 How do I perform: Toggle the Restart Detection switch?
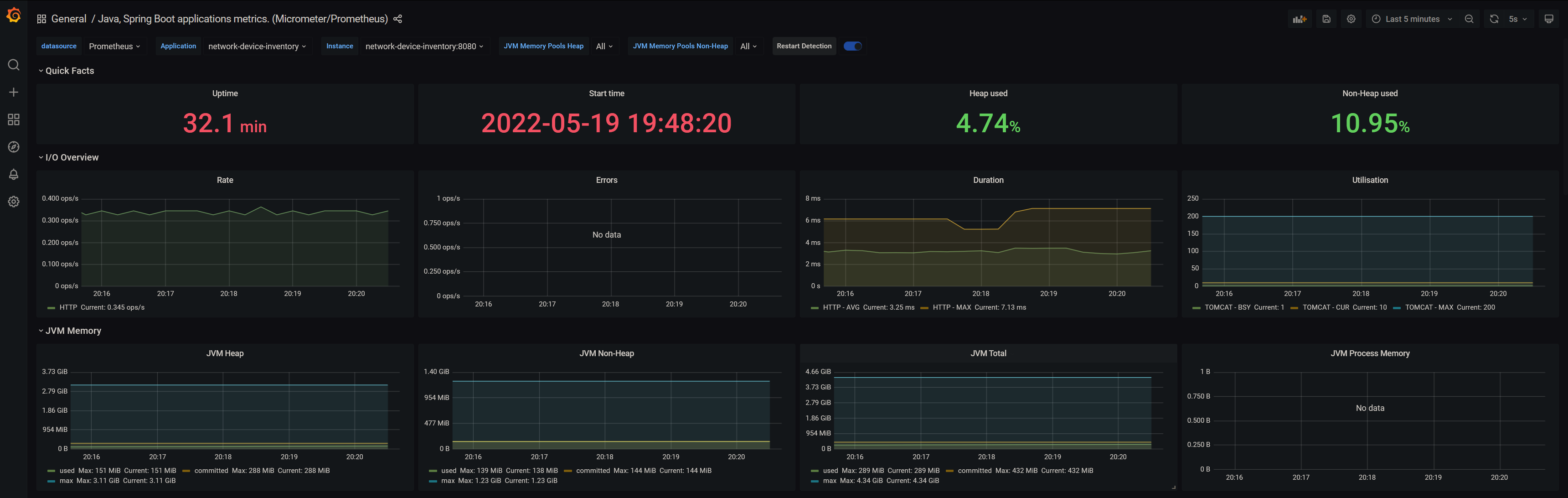click(852, 46)
